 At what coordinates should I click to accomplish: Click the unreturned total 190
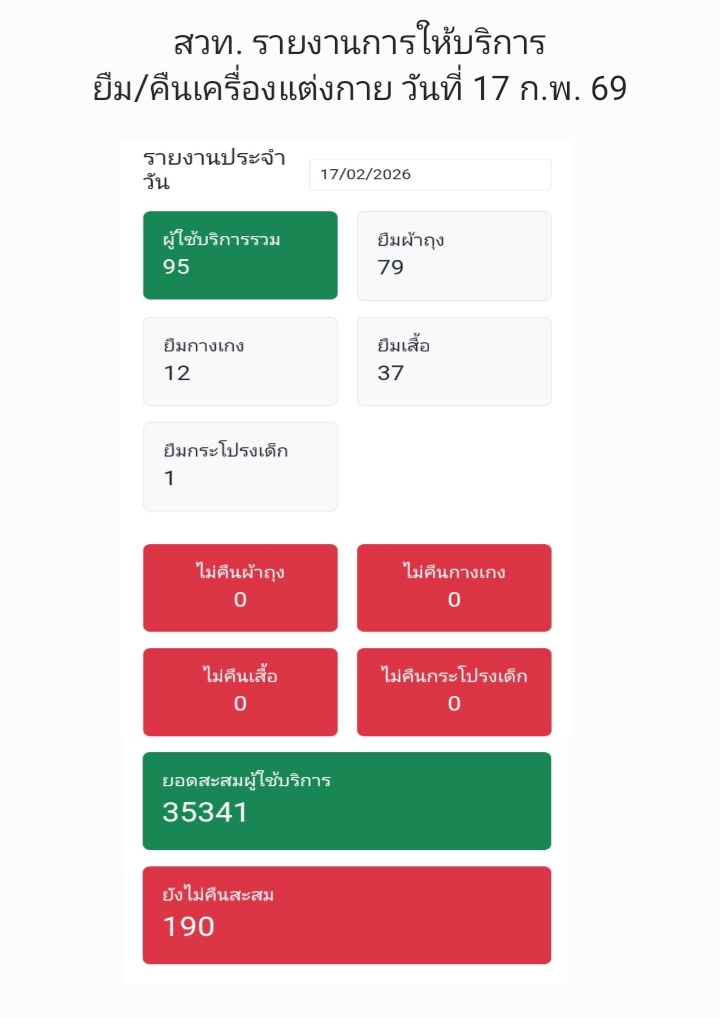(188, 926)
